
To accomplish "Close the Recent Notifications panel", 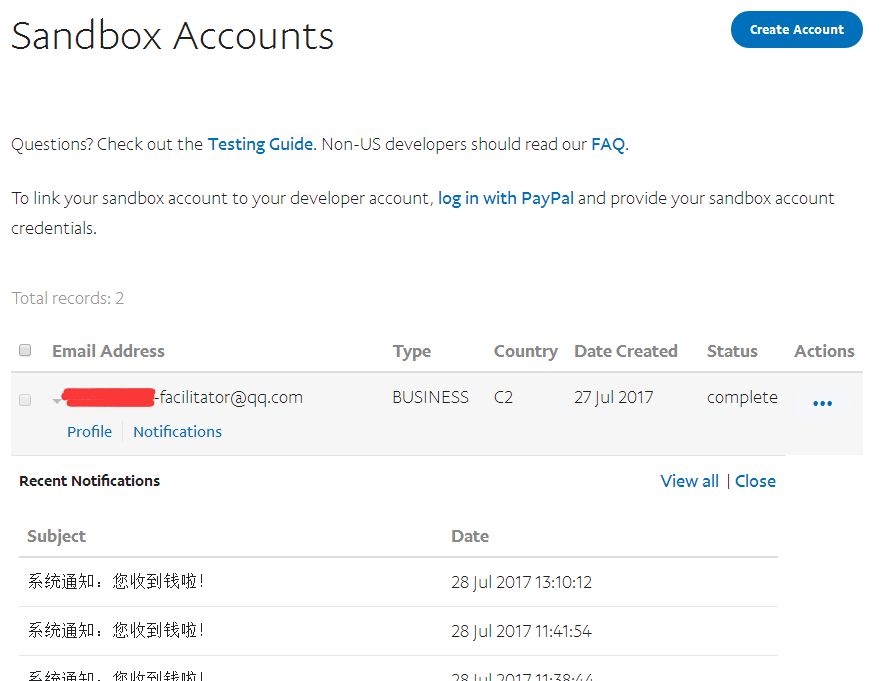I will point(755,481).
